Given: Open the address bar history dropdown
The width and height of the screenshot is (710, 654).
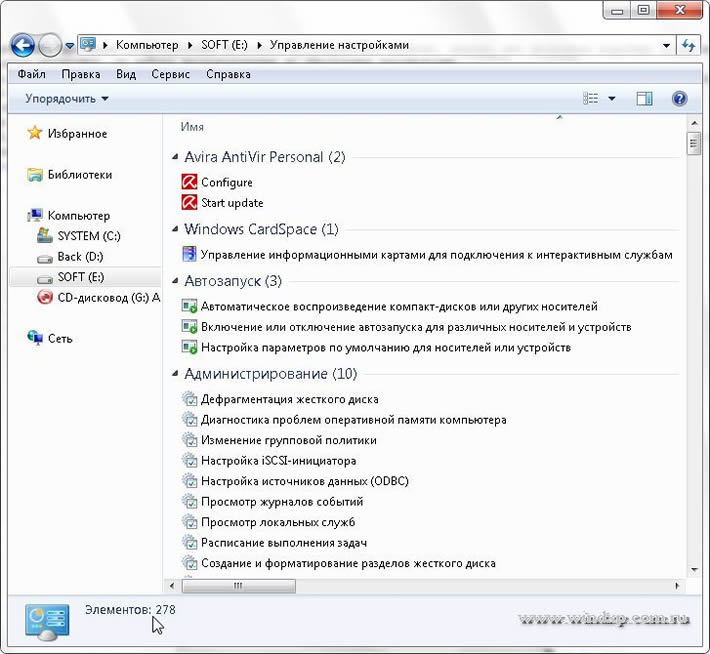Looking at the screenshot, I should coord(666,45).
